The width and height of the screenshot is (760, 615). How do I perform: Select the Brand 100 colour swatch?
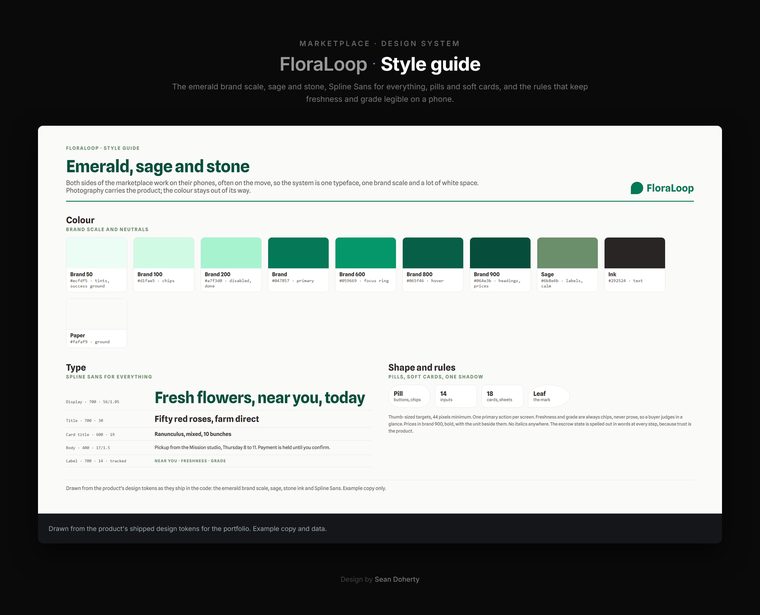[x=164, y=264]
